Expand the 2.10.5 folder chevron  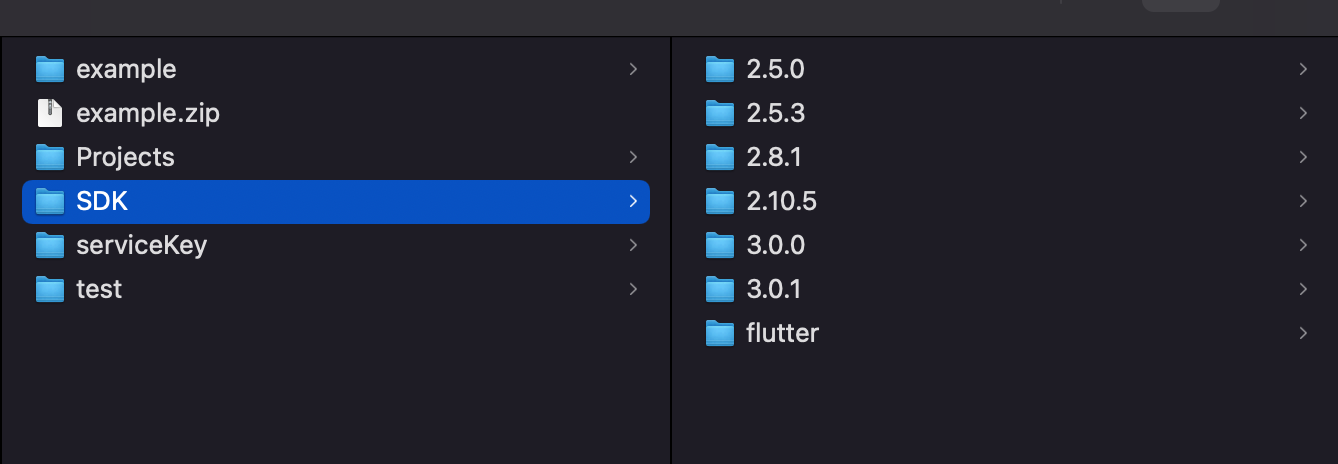tap(1302, 201)
